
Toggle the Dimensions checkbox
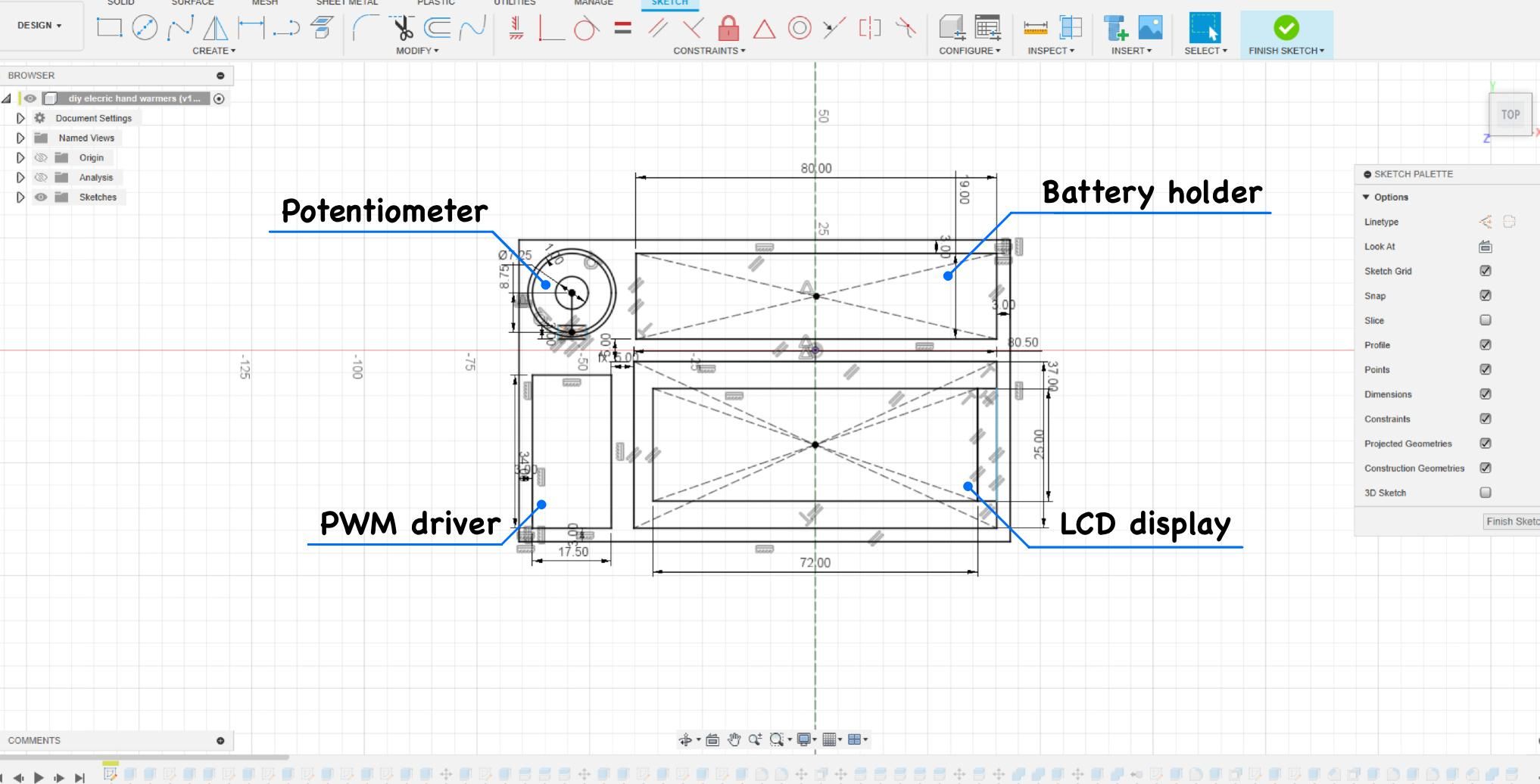click(1485, 394)
